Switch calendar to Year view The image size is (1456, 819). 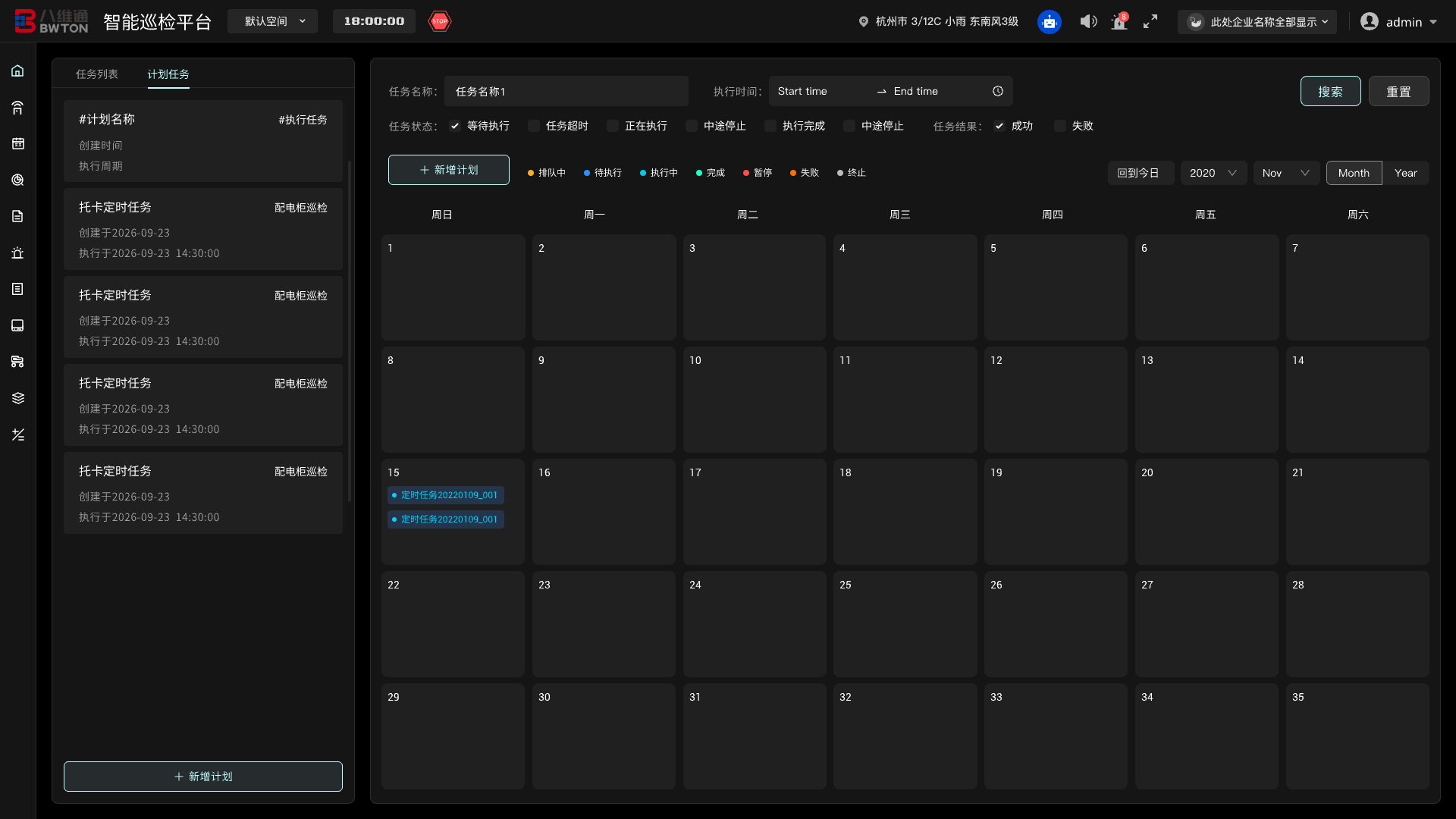point(1405,173)
